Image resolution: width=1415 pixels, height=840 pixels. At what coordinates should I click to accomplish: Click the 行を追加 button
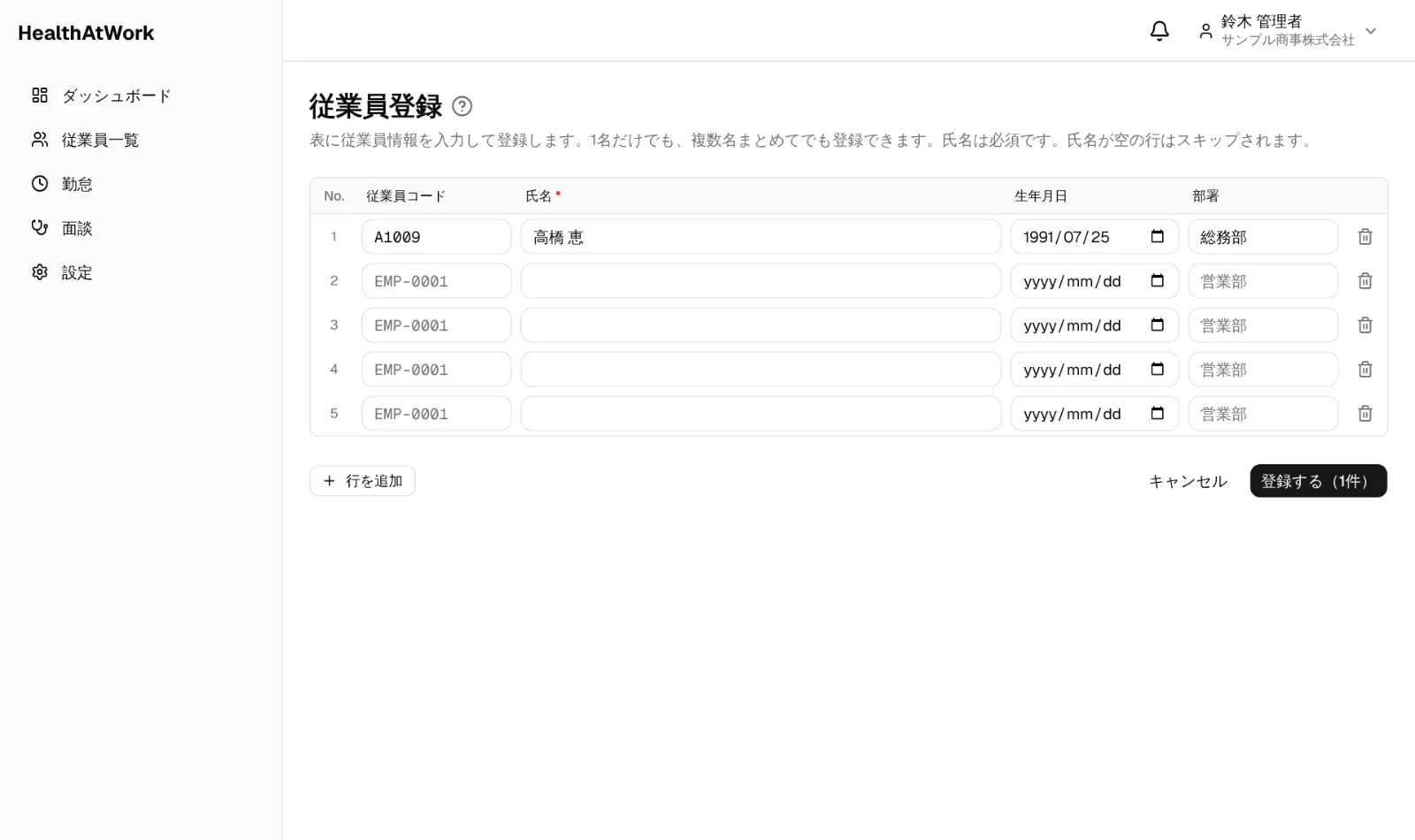[363, 481]
